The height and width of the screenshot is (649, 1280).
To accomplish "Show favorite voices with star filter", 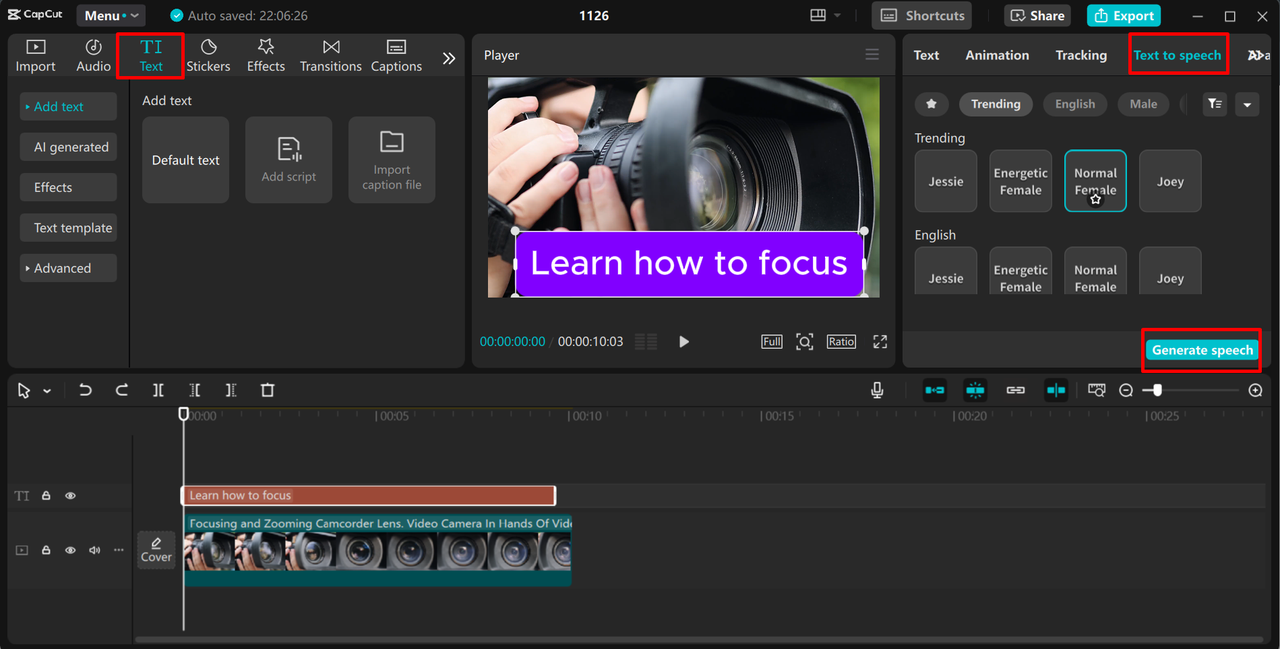I will 932,104.
